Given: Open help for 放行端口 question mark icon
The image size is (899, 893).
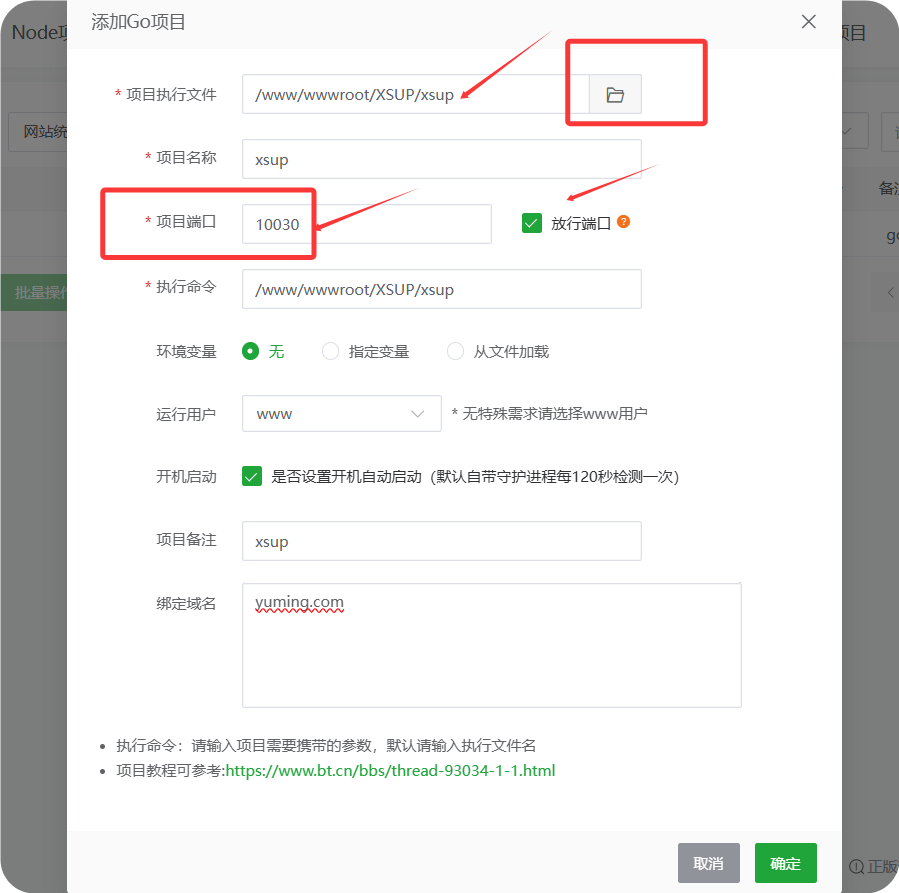Looking at the screenshot, I should (x=623, y=222).
